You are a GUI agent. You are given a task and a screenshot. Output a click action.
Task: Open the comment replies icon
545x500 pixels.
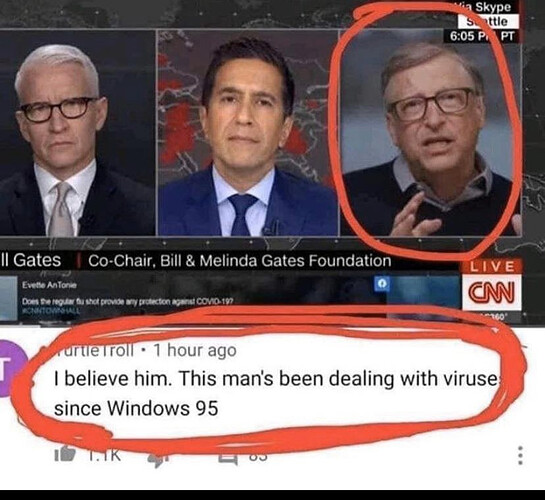[x=228, y=458]
